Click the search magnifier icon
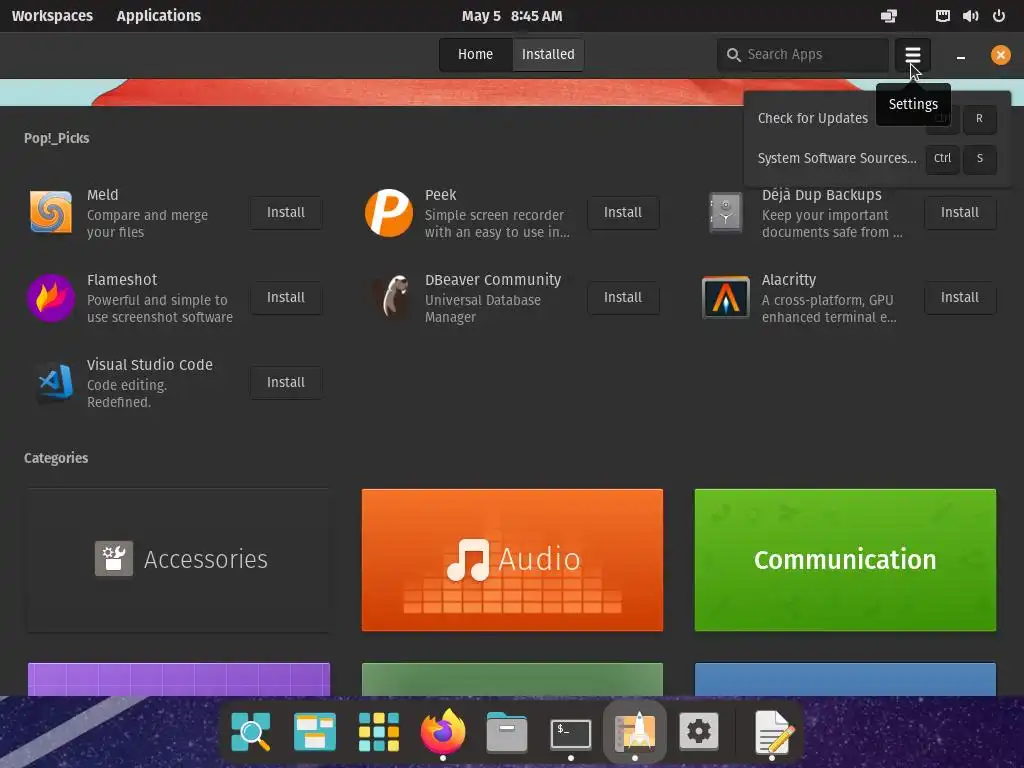The width and height of the screenshot is (1024, 768). [x=733, y=55]
